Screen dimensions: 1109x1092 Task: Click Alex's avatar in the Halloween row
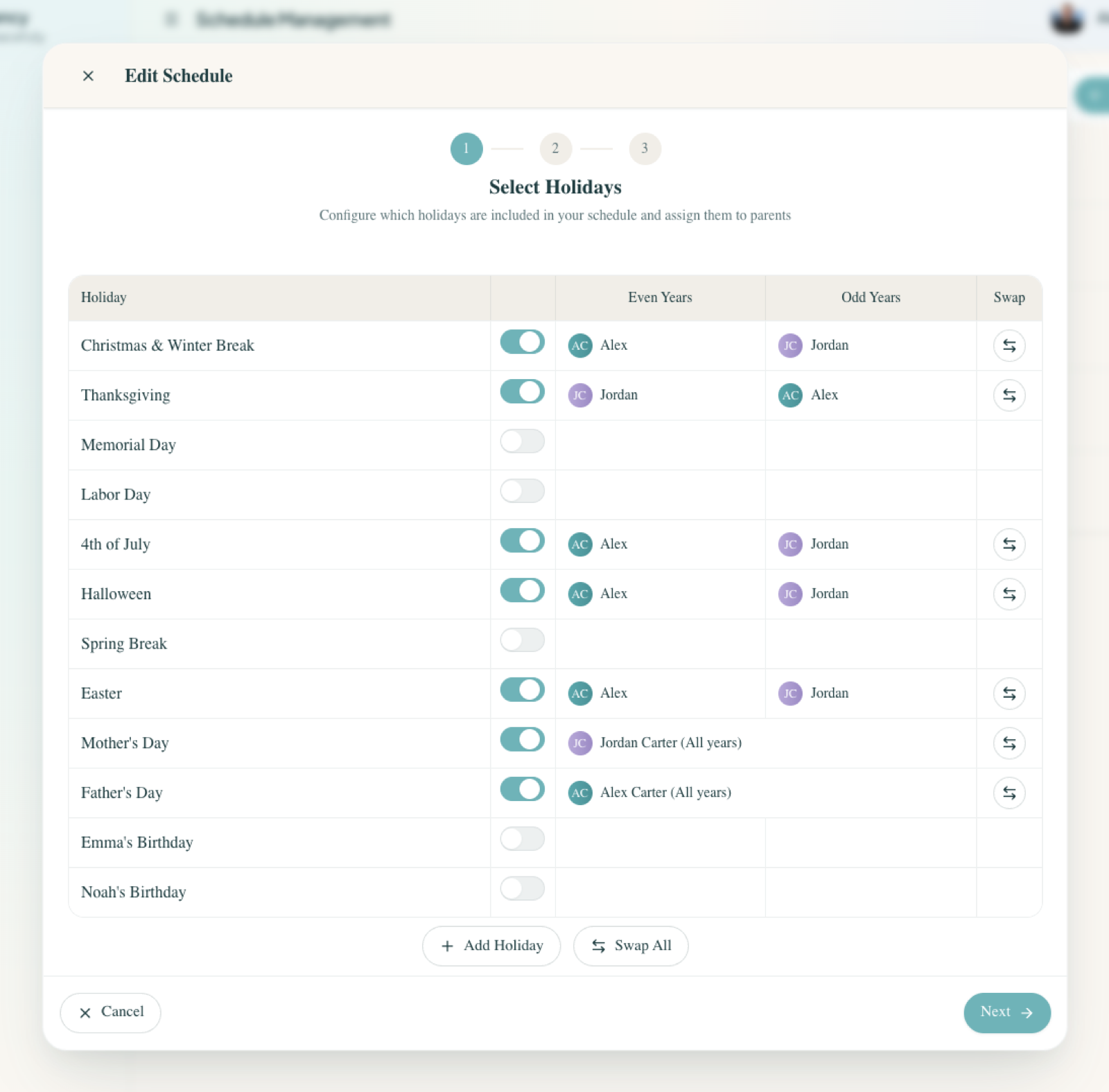pyautogui.click(x=580, y=594)
